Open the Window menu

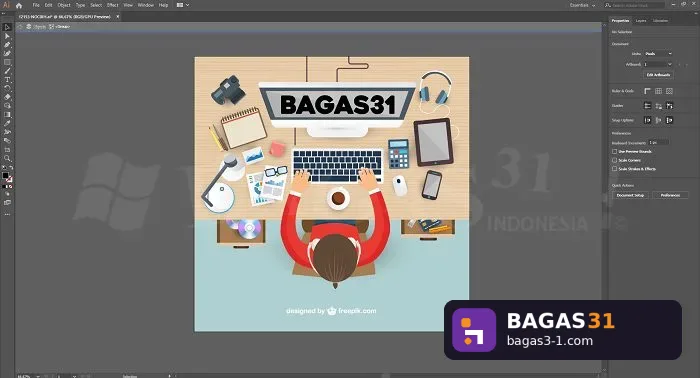point(146,5)
